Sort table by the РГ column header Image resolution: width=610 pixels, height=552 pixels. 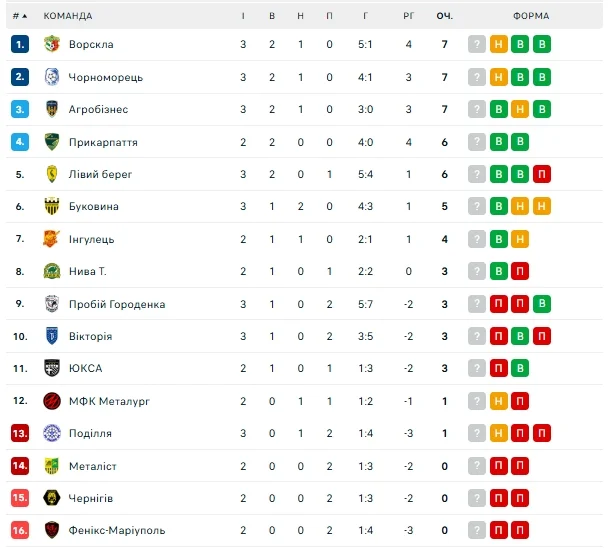click(x=408, y=16)
